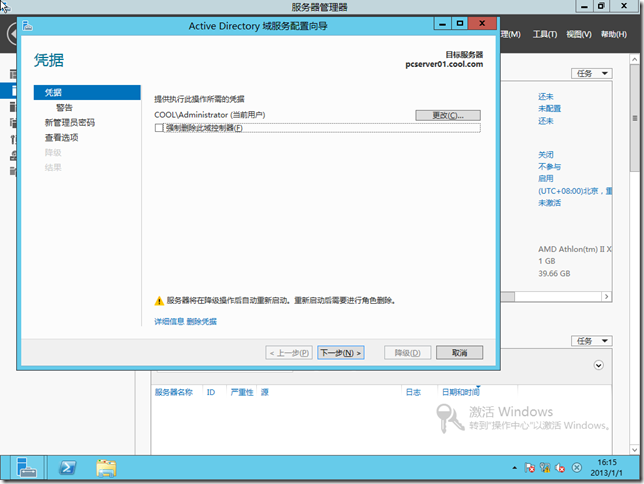
Task: Sort events by 日志 column
Action: click(413, 392)
